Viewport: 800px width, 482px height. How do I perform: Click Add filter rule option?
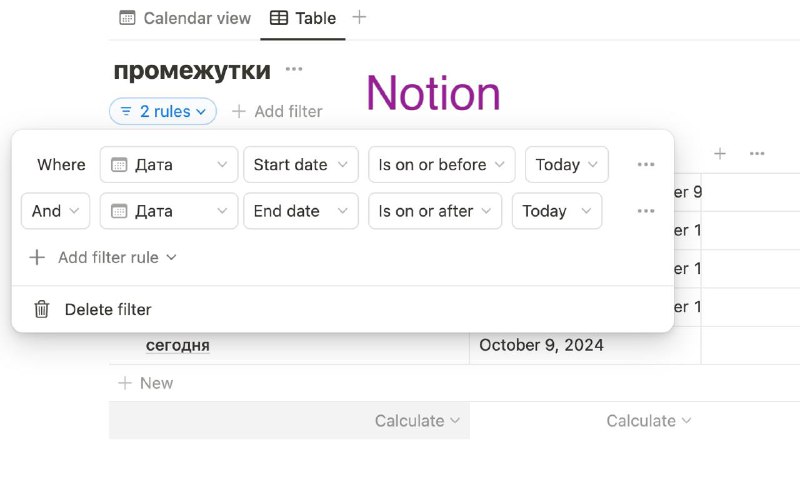click(x=103, y=258)
